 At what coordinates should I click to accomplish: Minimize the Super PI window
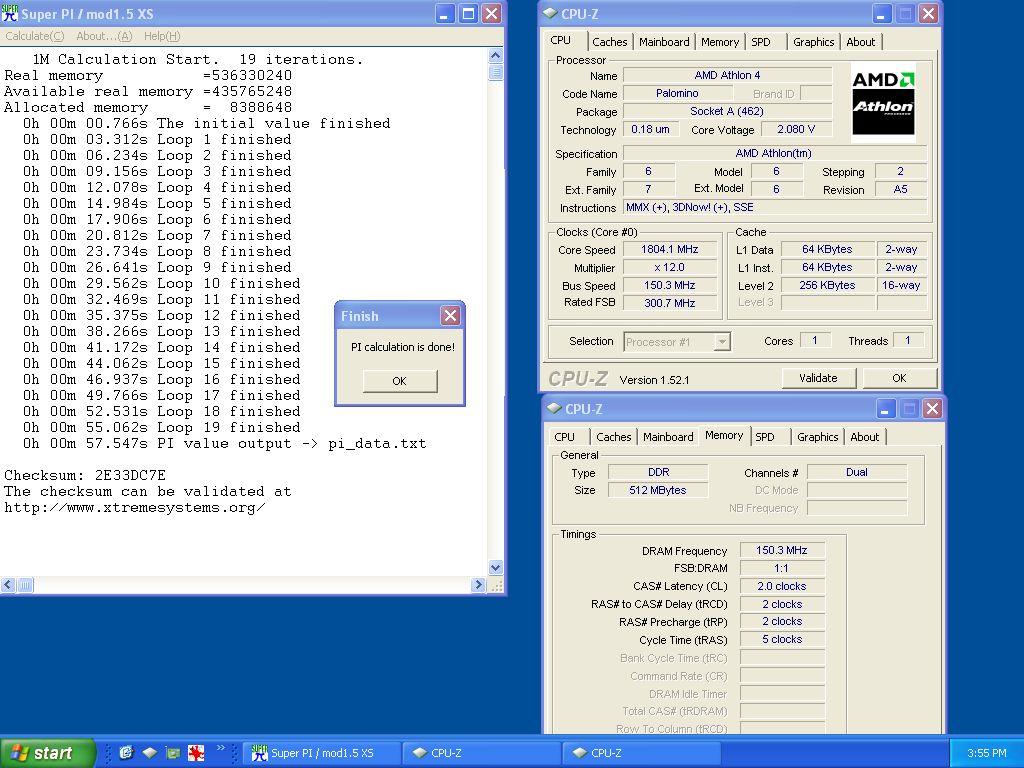click(x=445, y=14)
